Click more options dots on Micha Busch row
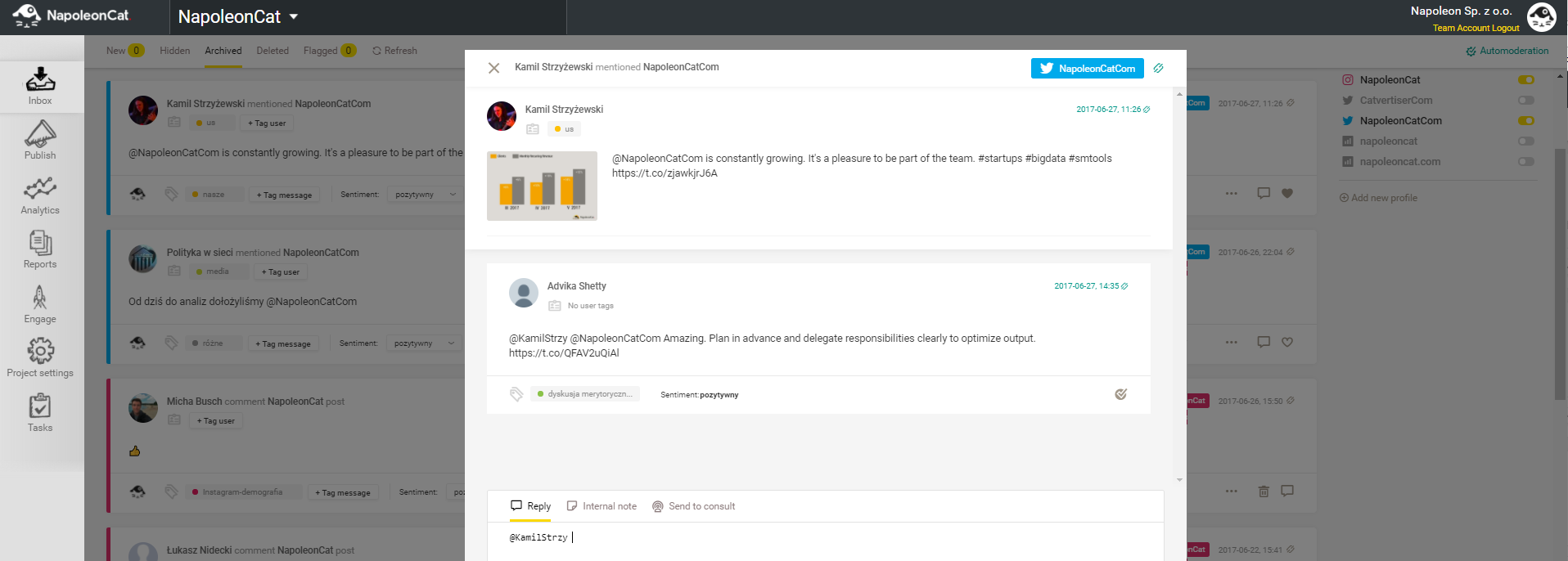Screen dimensions: 1568x561 (x=1232, y=491)
